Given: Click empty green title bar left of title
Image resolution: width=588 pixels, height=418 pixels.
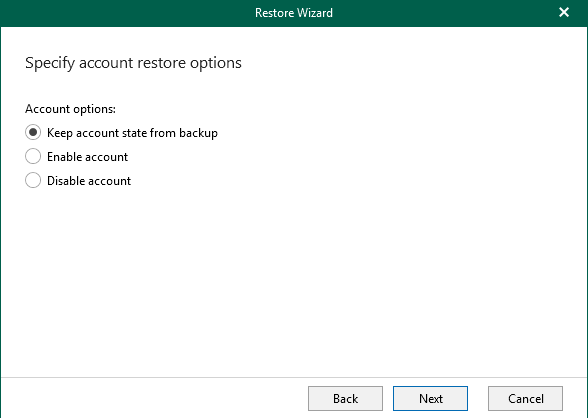Looking at the screenshot, I should click(128, 13).
